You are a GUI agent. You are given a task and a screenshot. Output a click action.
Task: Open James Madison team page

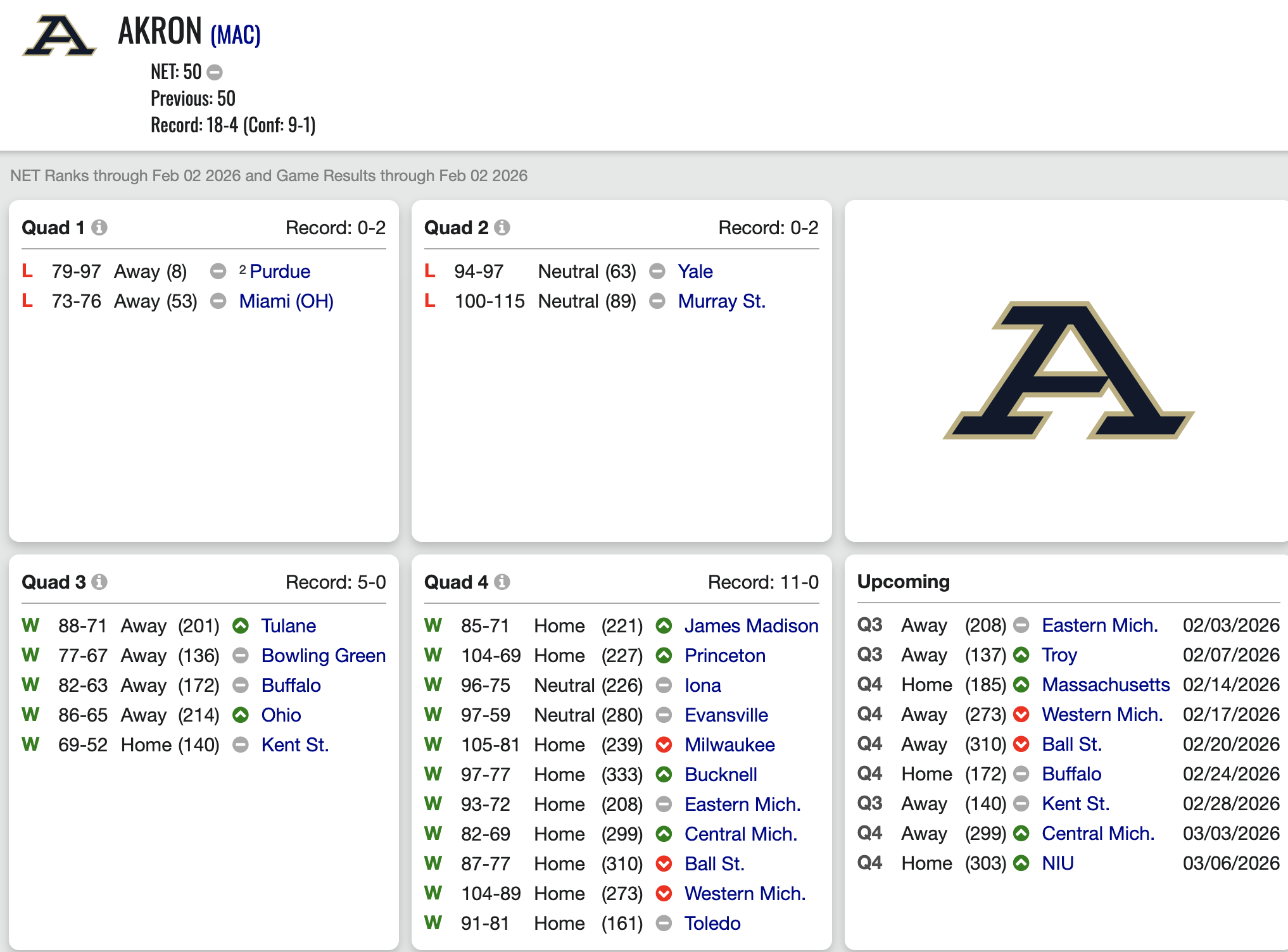point(752,626)
